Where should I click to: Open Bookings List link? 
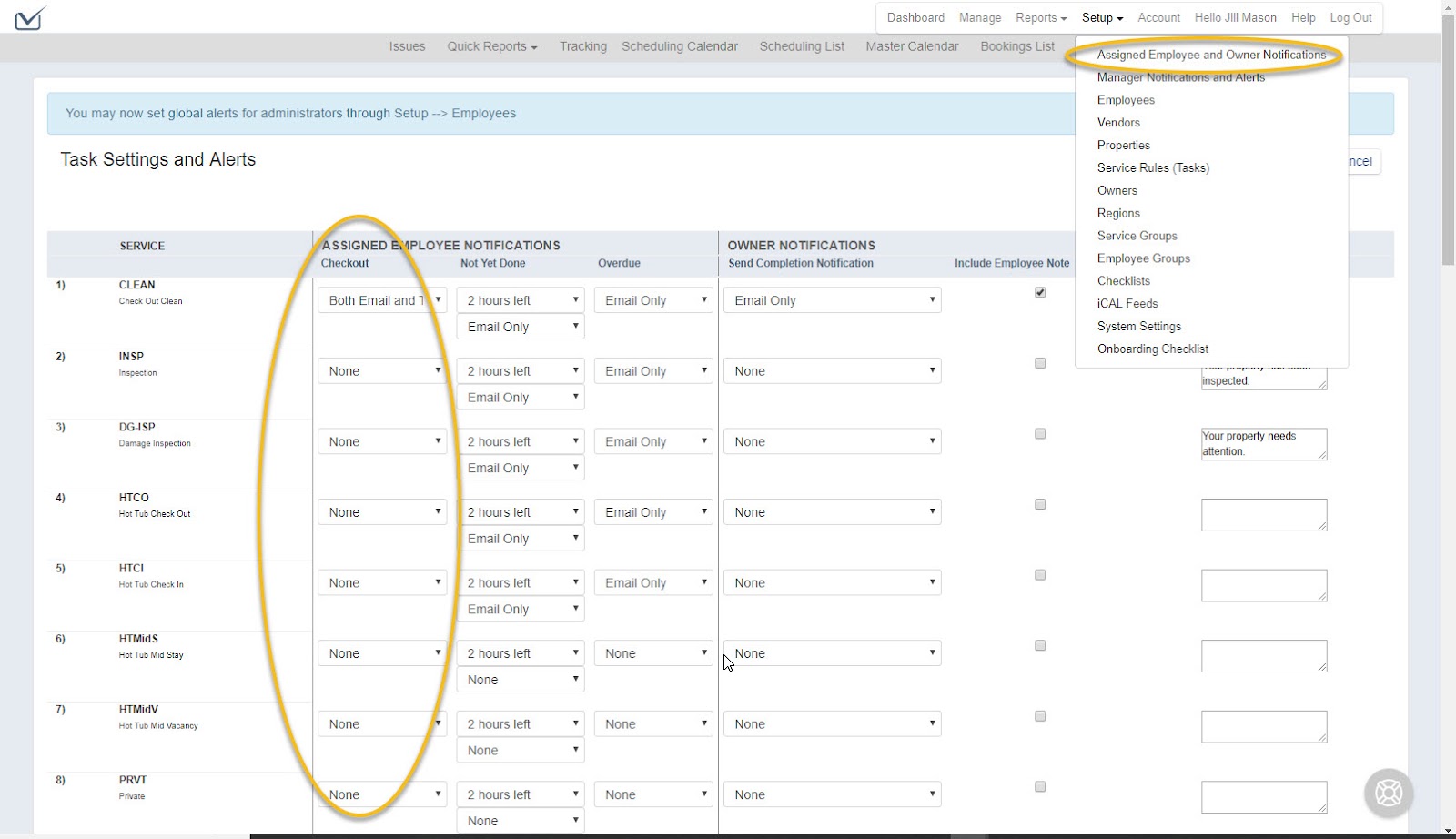coord(1017,46)
